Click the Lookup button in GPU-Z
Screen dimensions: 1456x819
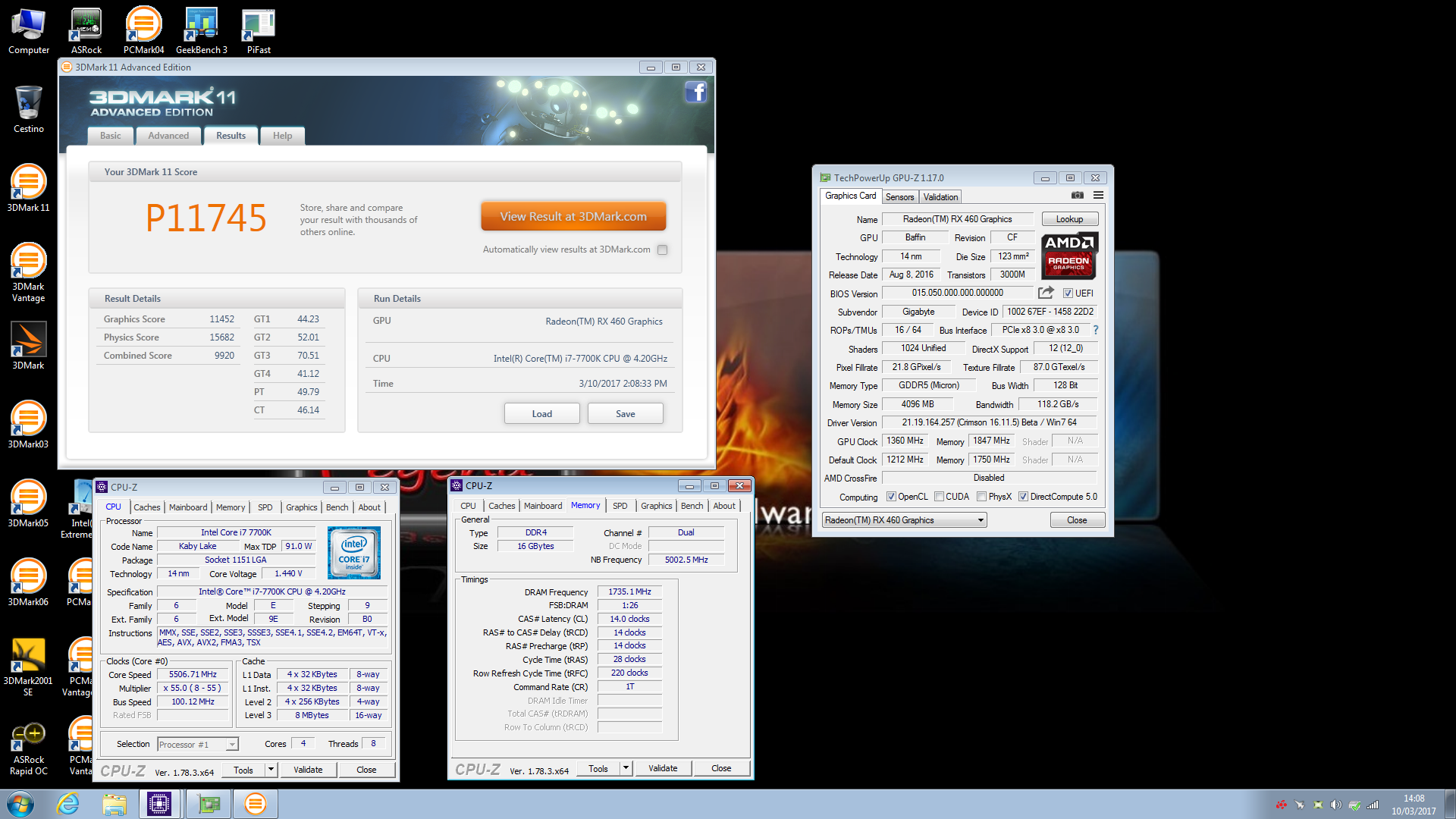1069,219
